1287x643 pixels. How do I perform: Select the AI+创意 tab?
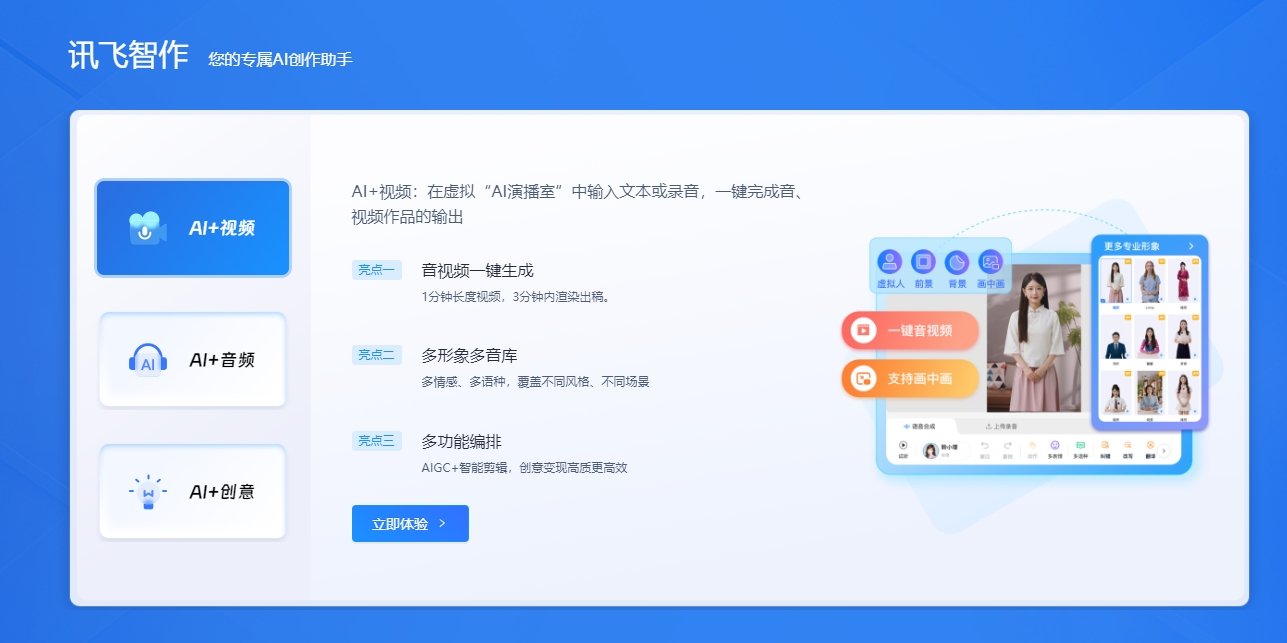tap(193, 492)
